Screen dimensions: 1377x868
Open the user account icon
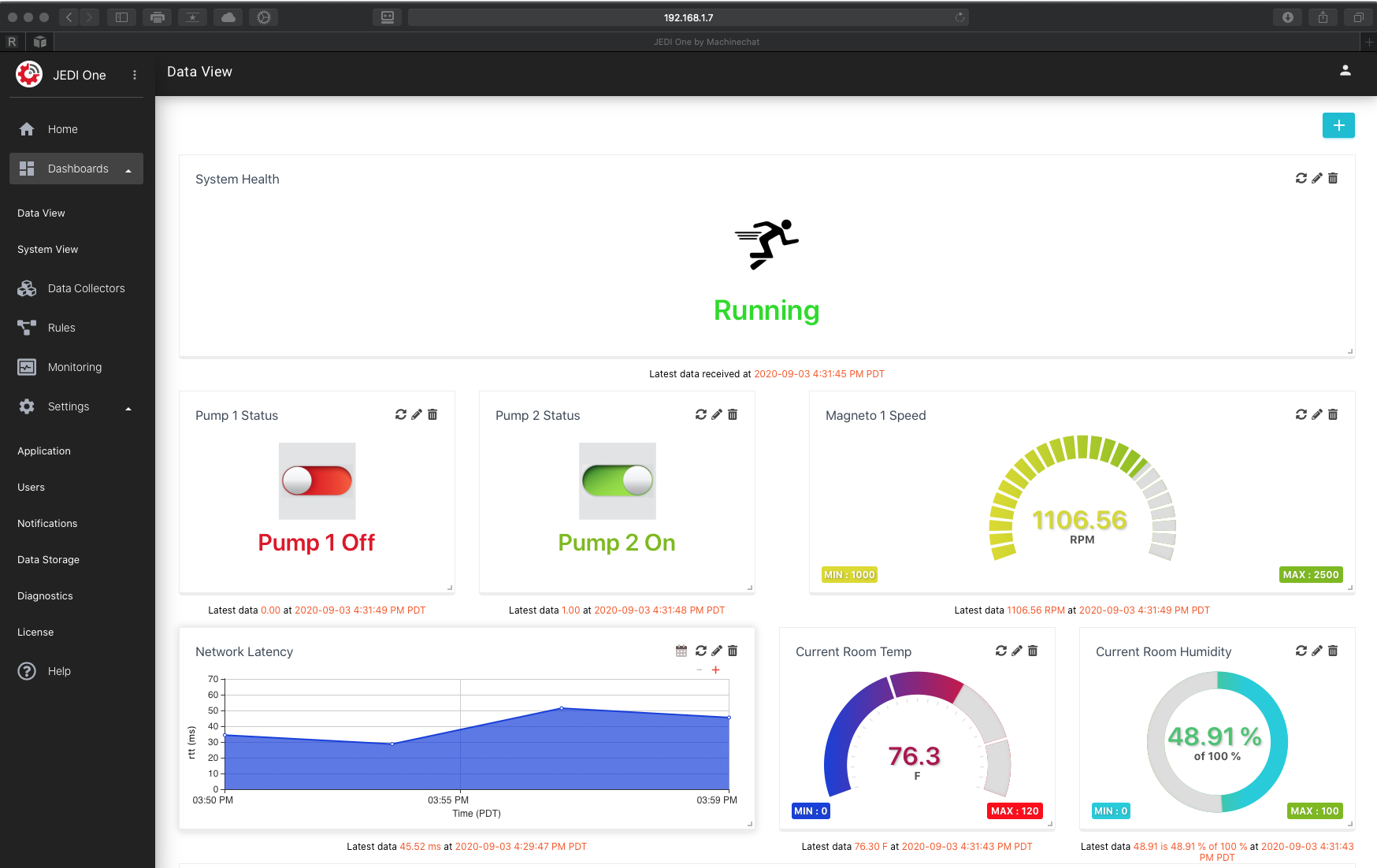pos(1345,71)
